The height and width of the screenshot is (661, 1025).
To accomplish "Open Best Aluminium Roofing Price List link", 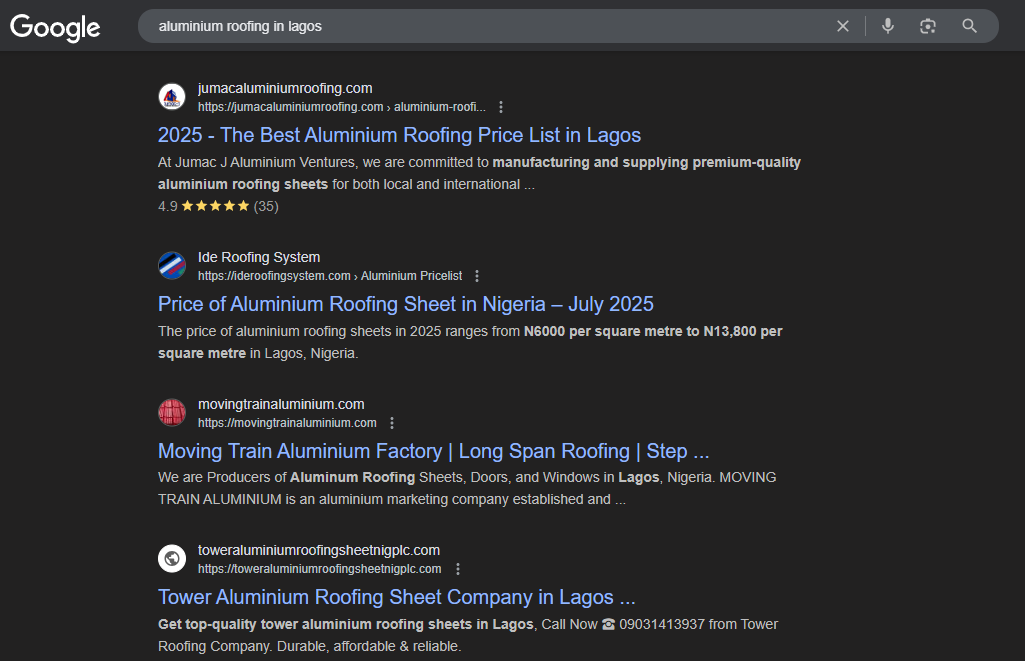I will point(399,135).
